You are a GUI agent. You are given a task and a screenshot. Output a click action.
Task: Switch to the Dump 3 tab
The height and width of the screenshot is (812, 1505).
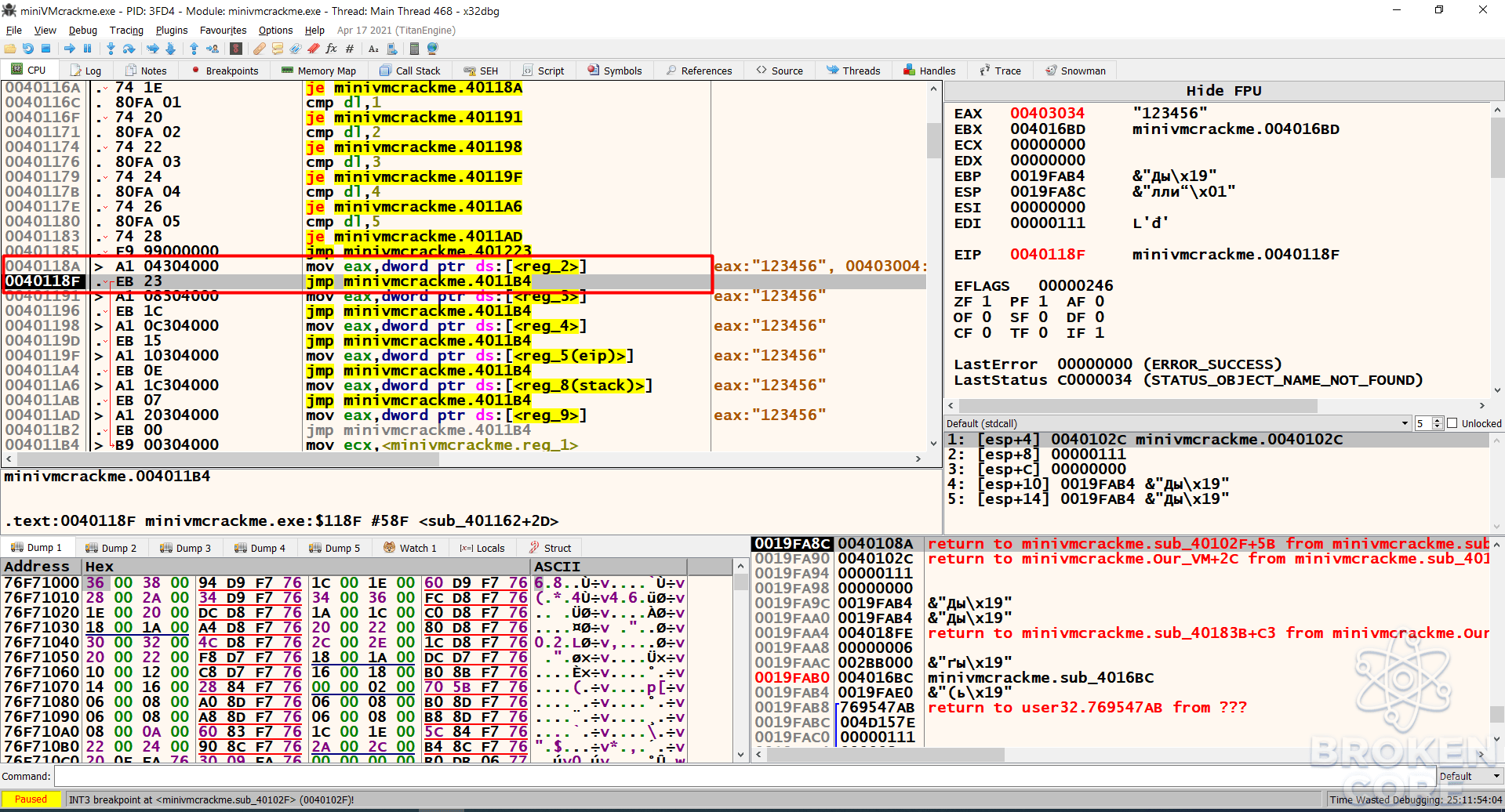[185, 548]
